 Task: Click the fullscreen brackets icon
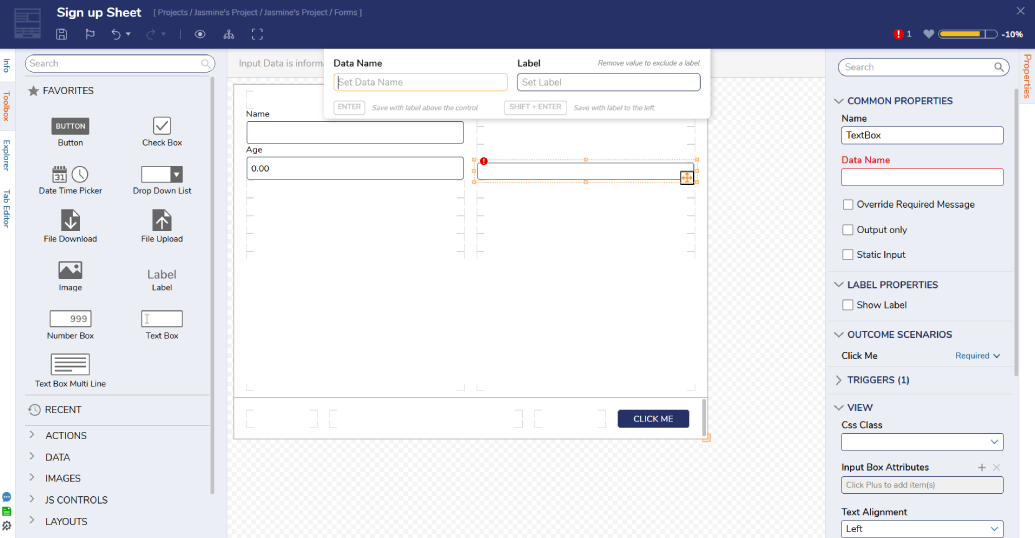click(257, 34)
